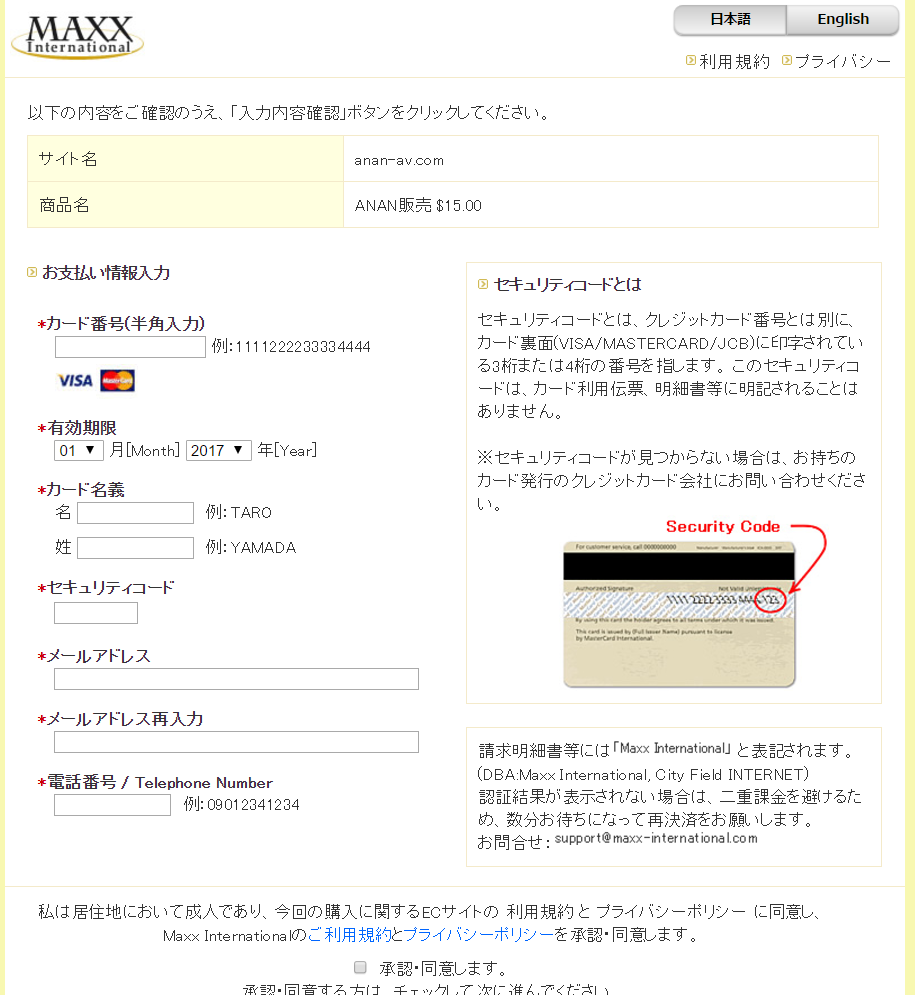Switch language to English tab
This screenshot has height=995, width=915.
point(843,20)
